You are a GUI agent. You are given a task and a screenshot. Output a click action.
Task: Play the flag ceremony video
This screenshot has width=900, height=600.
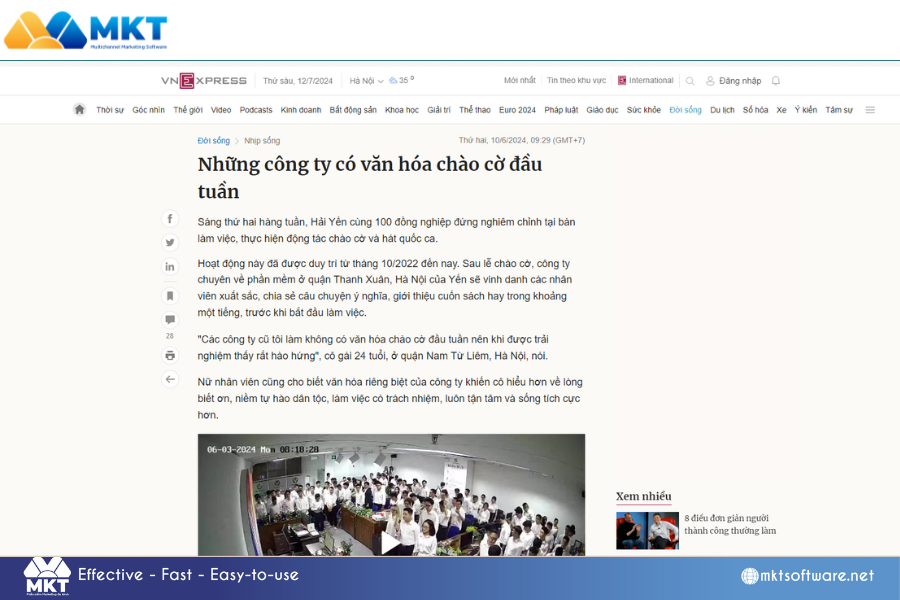[x=390, y=543]
